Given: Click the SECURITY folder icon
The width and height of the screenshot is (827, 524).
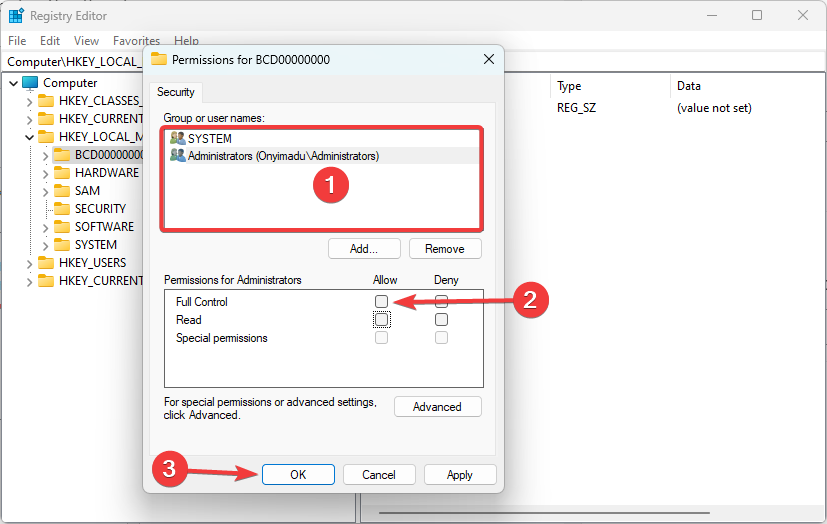Looking at the screenshot, I should point(62,209).
